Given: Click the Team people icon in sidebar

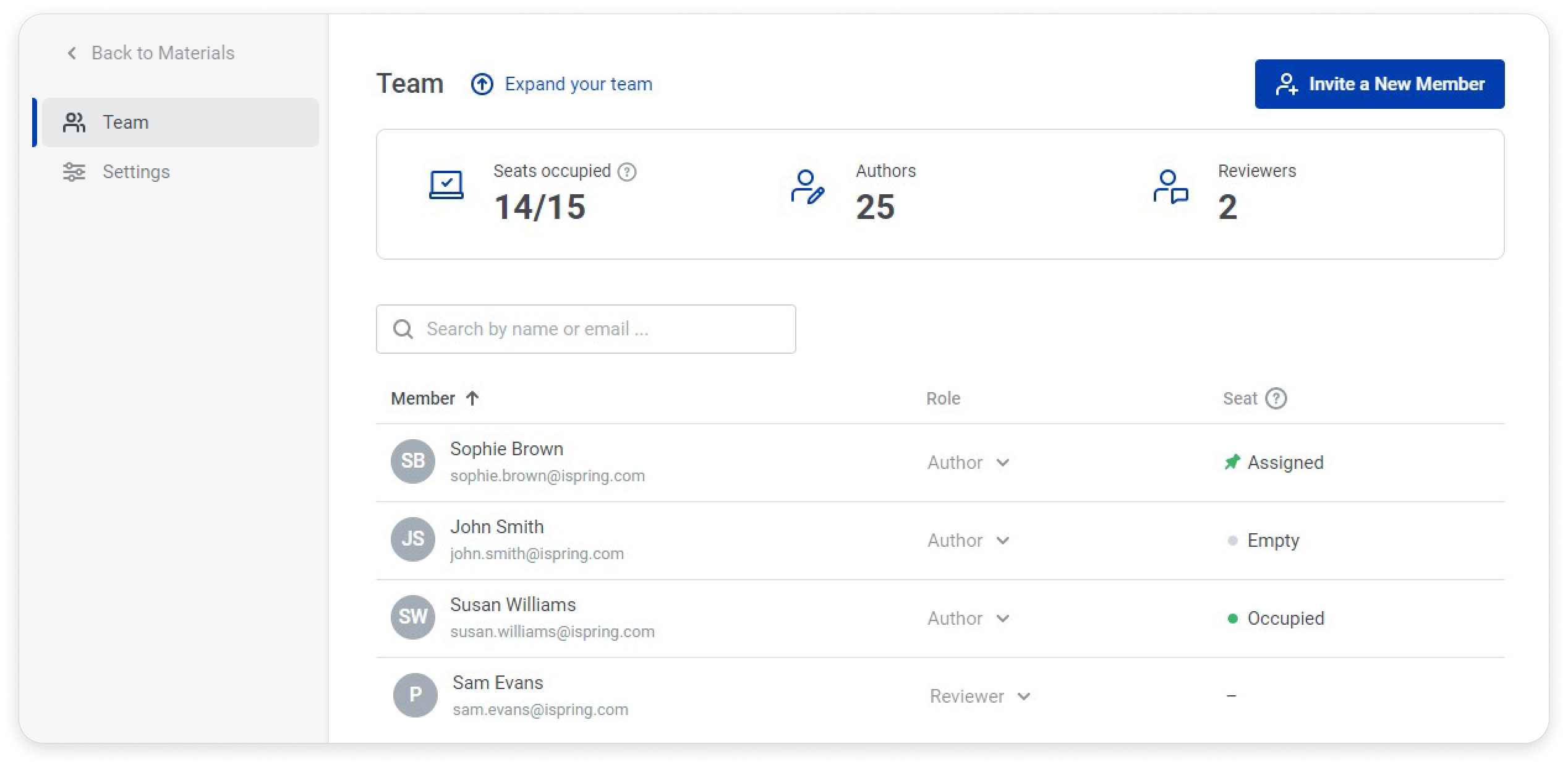Looking at the screenshot, I should [x=74, y=122].
